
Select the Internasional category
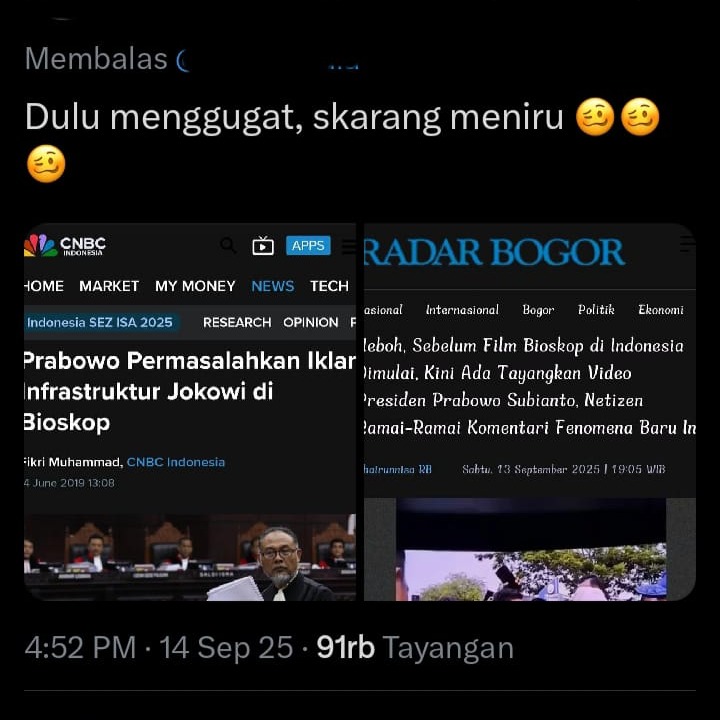(x=462, y=310)
